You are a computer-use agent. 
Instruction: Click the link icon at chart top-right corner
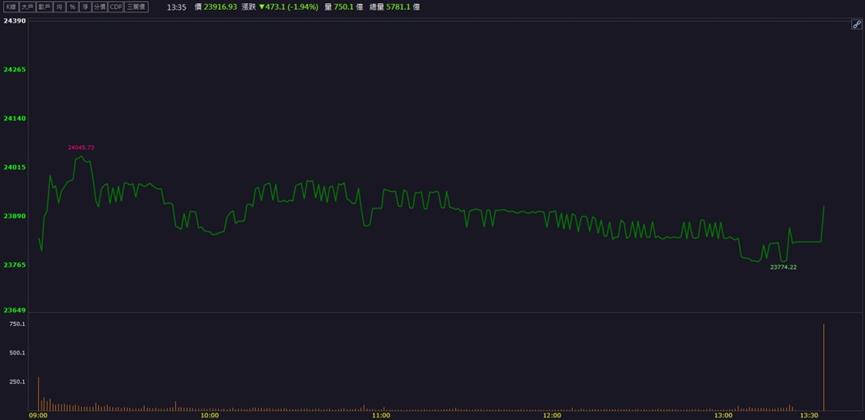click(857, 24)
